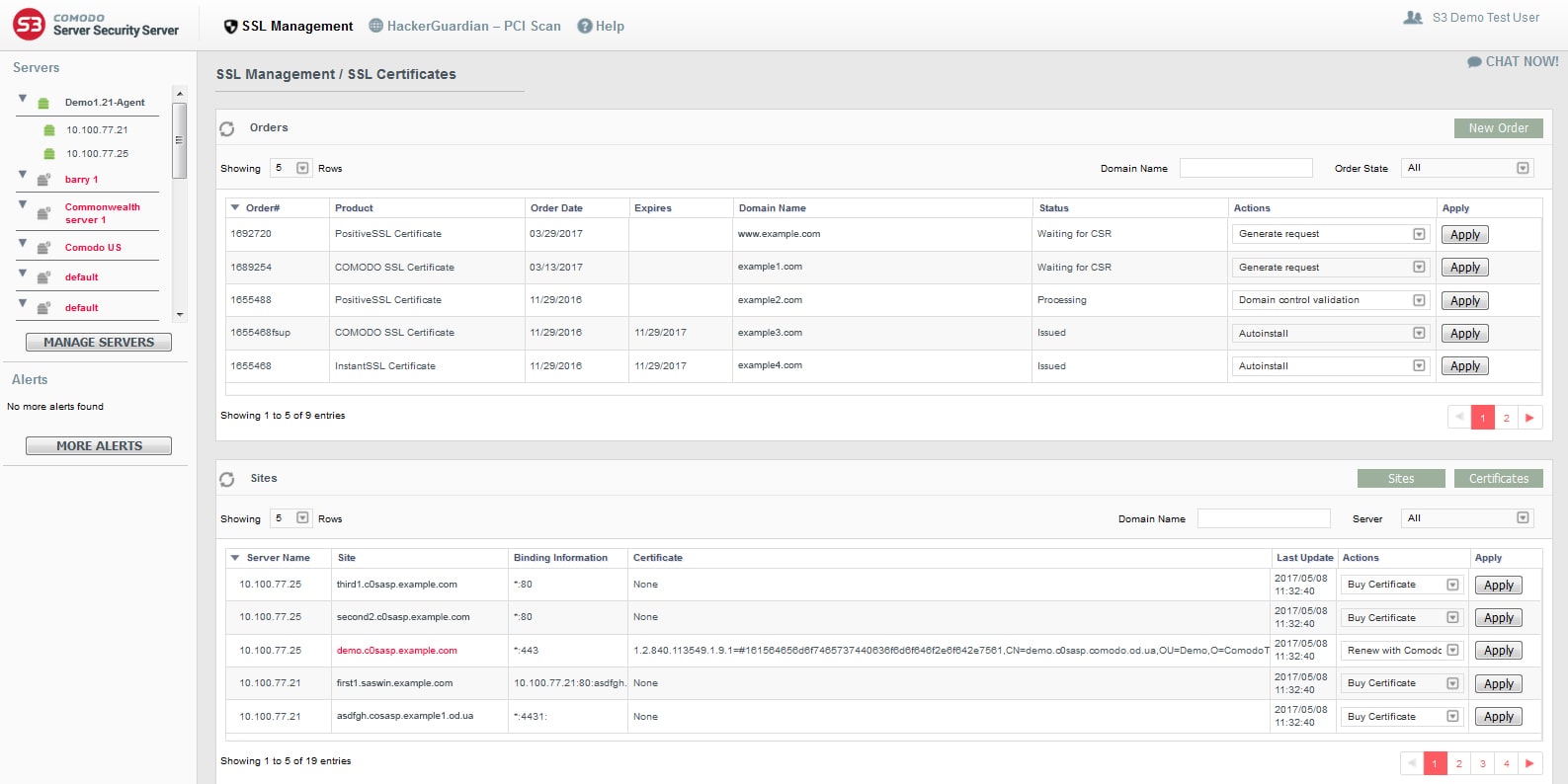Switch to the Certificates tab
Screen dimensions: 1568x784
(1498, 479)
